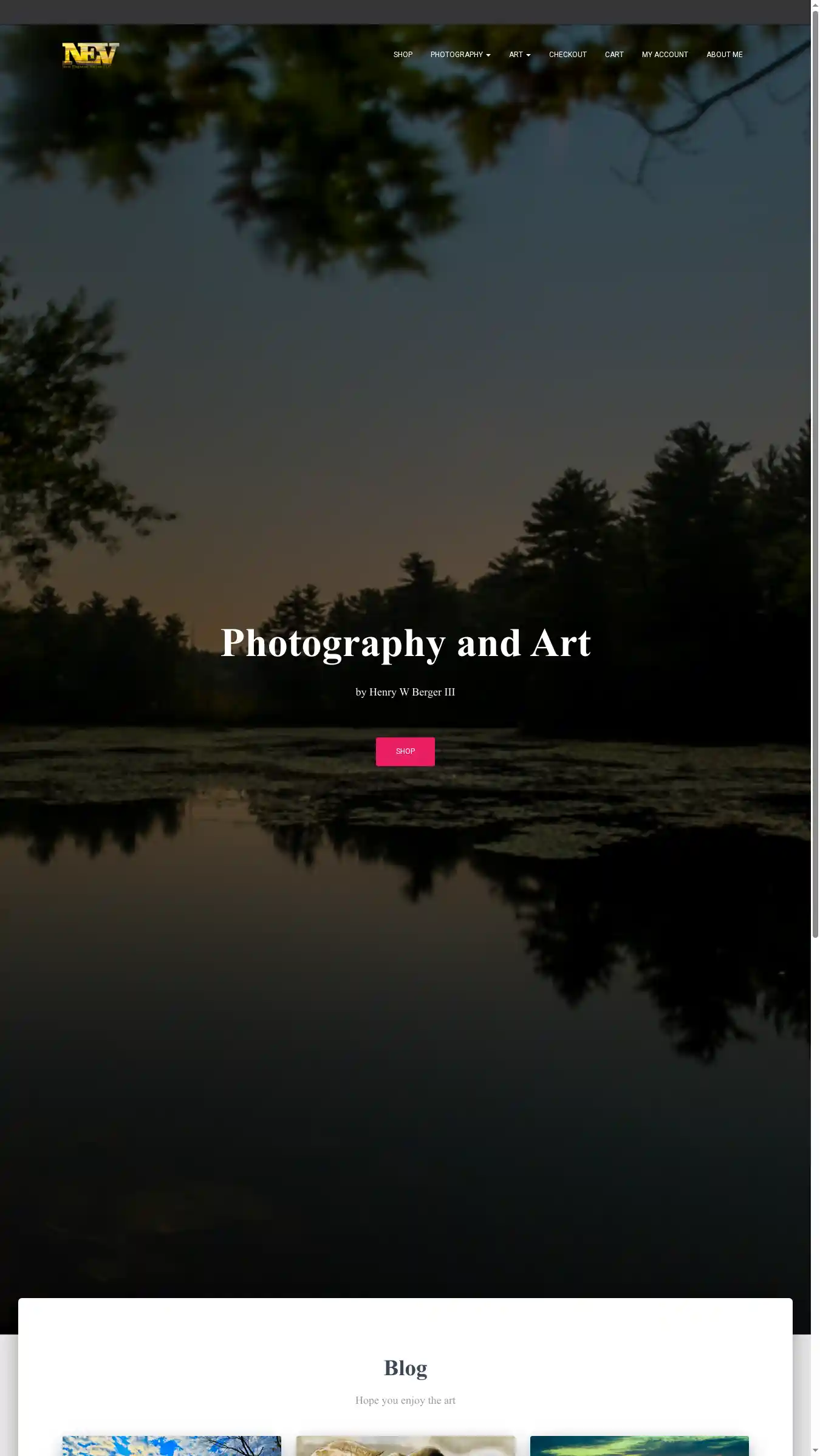Viewport: 820px width, 1456px height.
Task: Click the Photography and Art headline
Action: (405, 643)
